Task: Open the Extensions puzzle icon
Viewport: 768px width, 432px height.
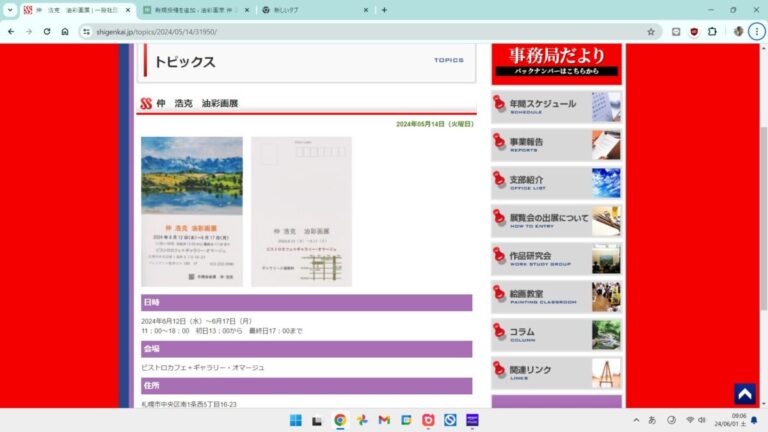Action: pos(712,32)
